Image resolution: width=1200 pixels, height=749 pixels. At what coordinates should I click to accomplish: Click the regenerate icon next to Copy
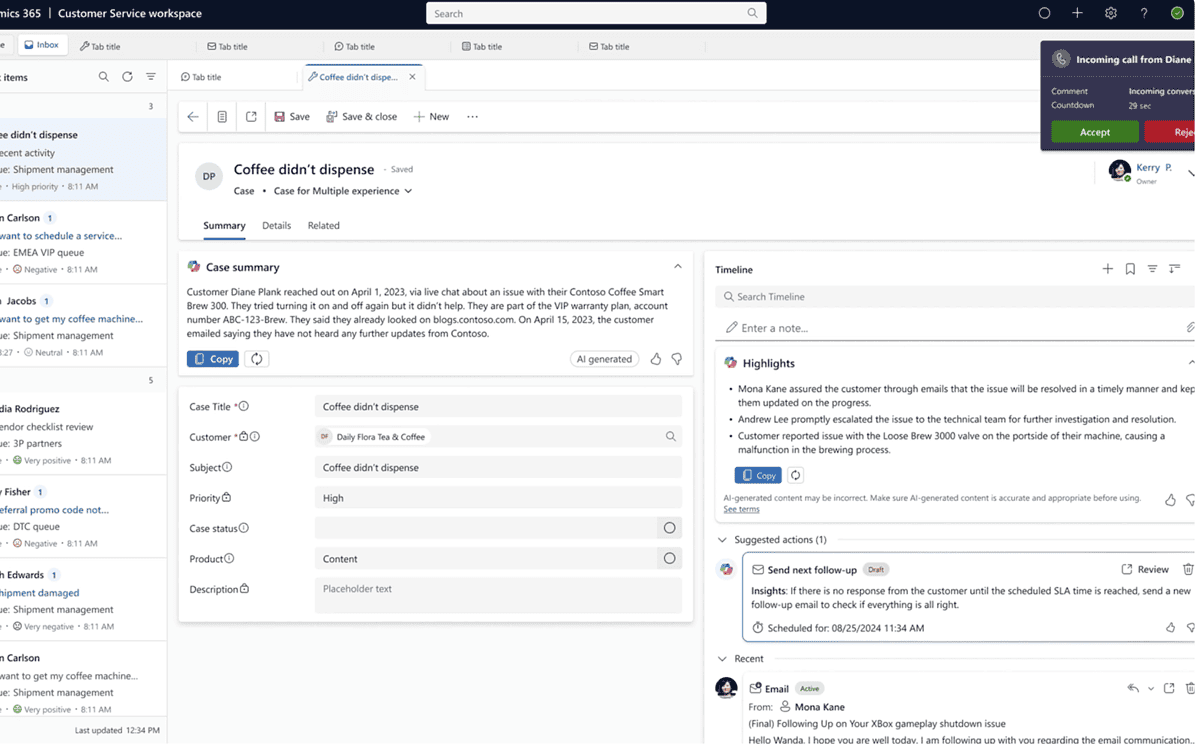(255, 358)
